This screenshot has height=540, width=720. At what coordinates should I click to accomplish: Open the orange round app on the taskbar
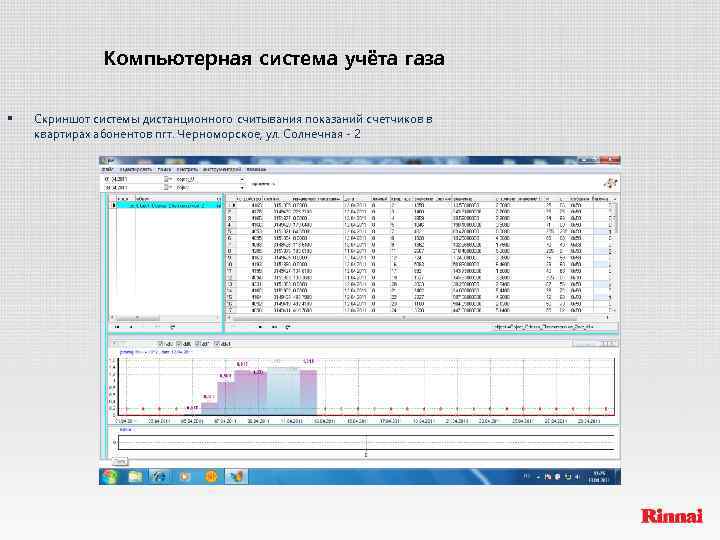[211, 477]
